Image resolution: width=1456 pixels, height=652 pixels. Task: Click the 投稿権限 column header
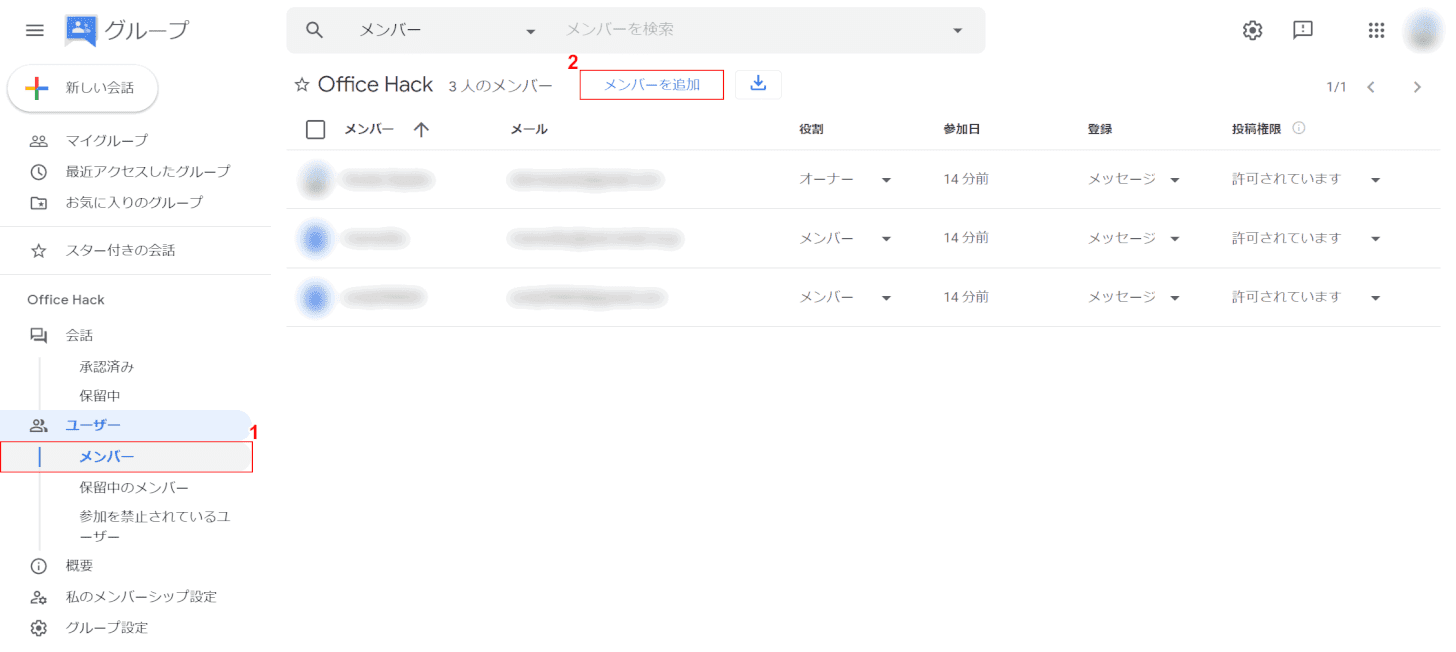[1257, 129]
